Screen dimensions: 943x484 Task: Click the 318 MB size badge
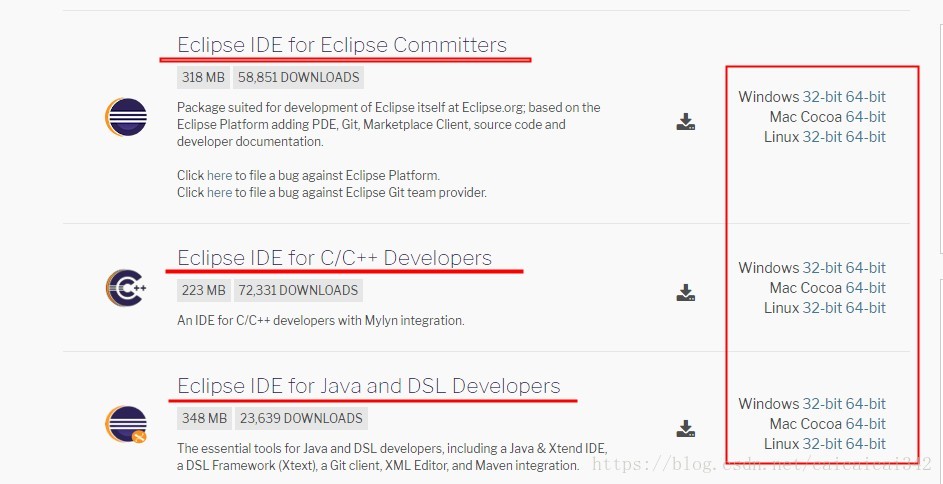203,77
